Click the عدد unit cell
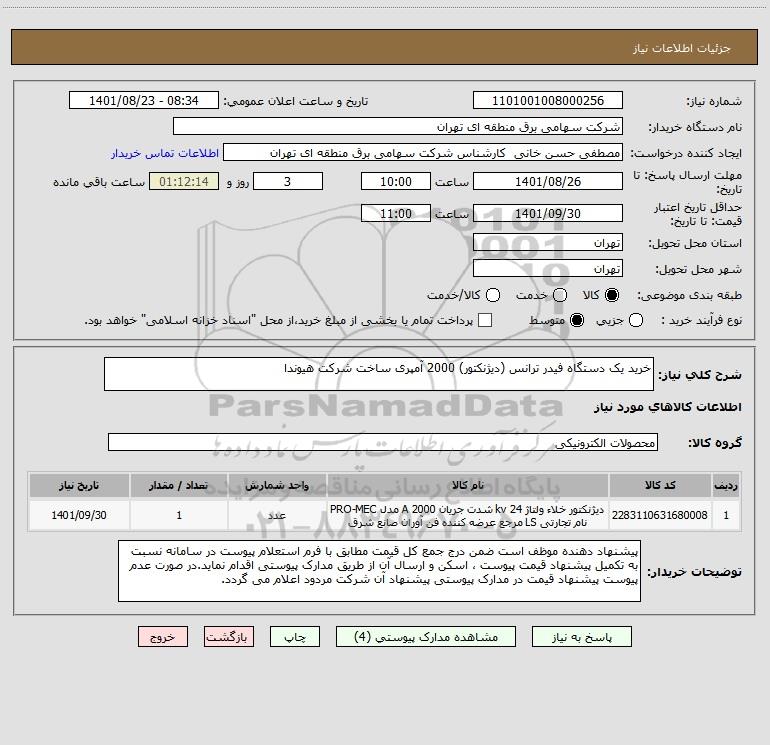Image resolution: width=770 pixels, height=745 pixels. pos(277,515)
